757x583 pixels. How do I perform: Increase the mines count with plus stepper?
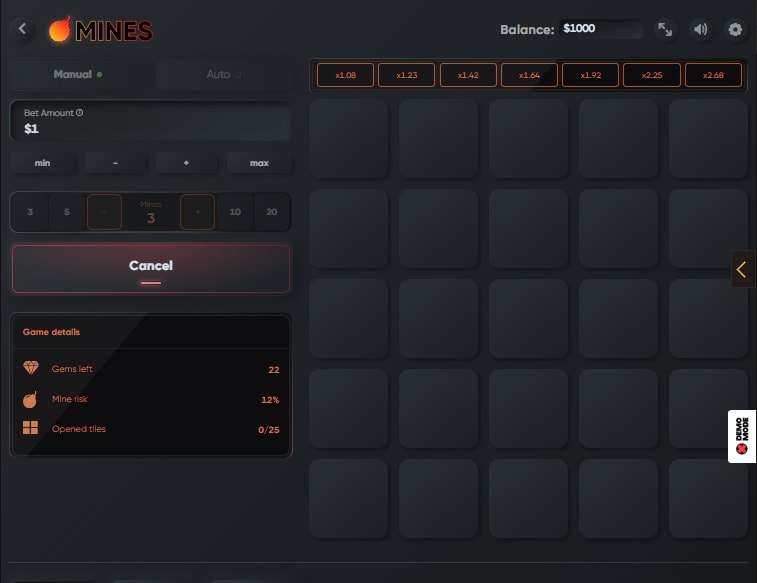197,212
